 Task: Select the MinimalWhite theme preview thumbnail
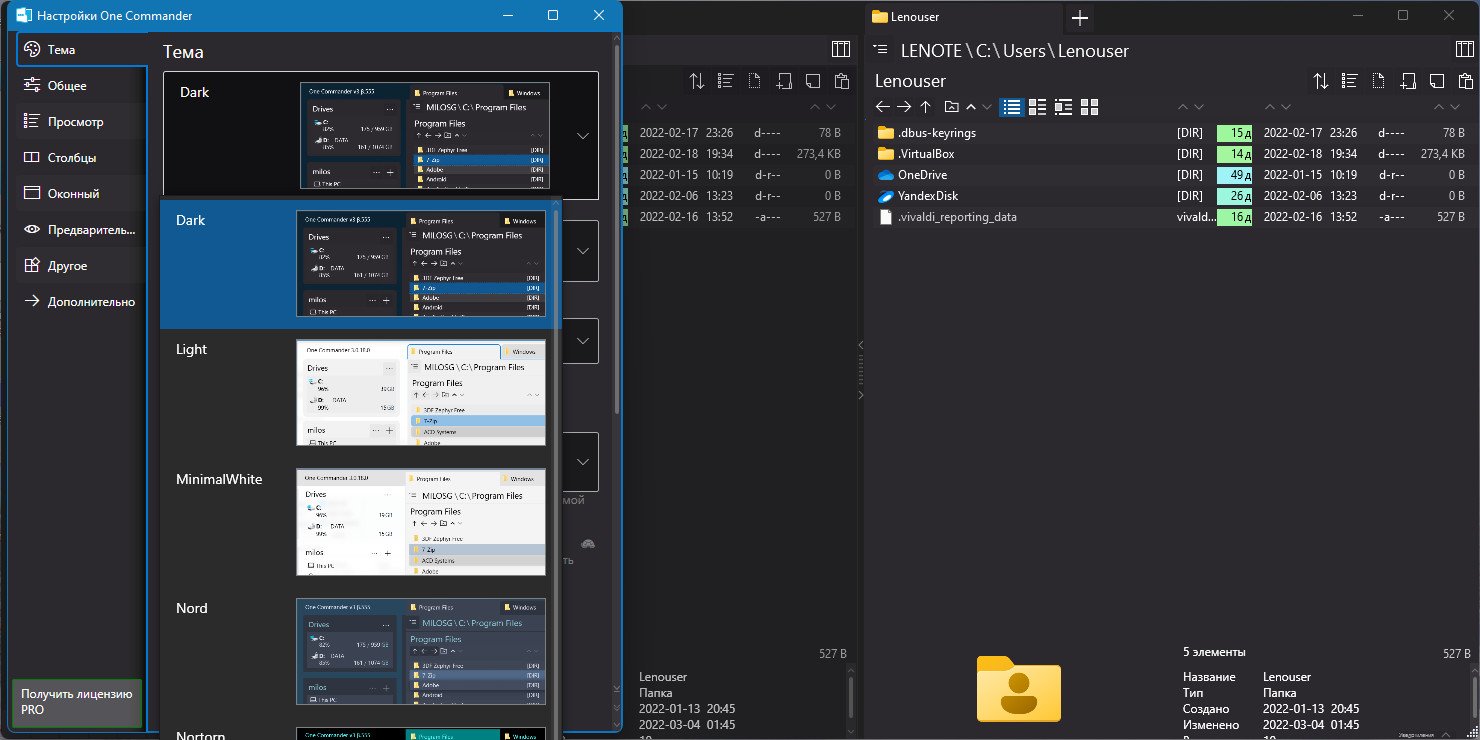[421, 522]
